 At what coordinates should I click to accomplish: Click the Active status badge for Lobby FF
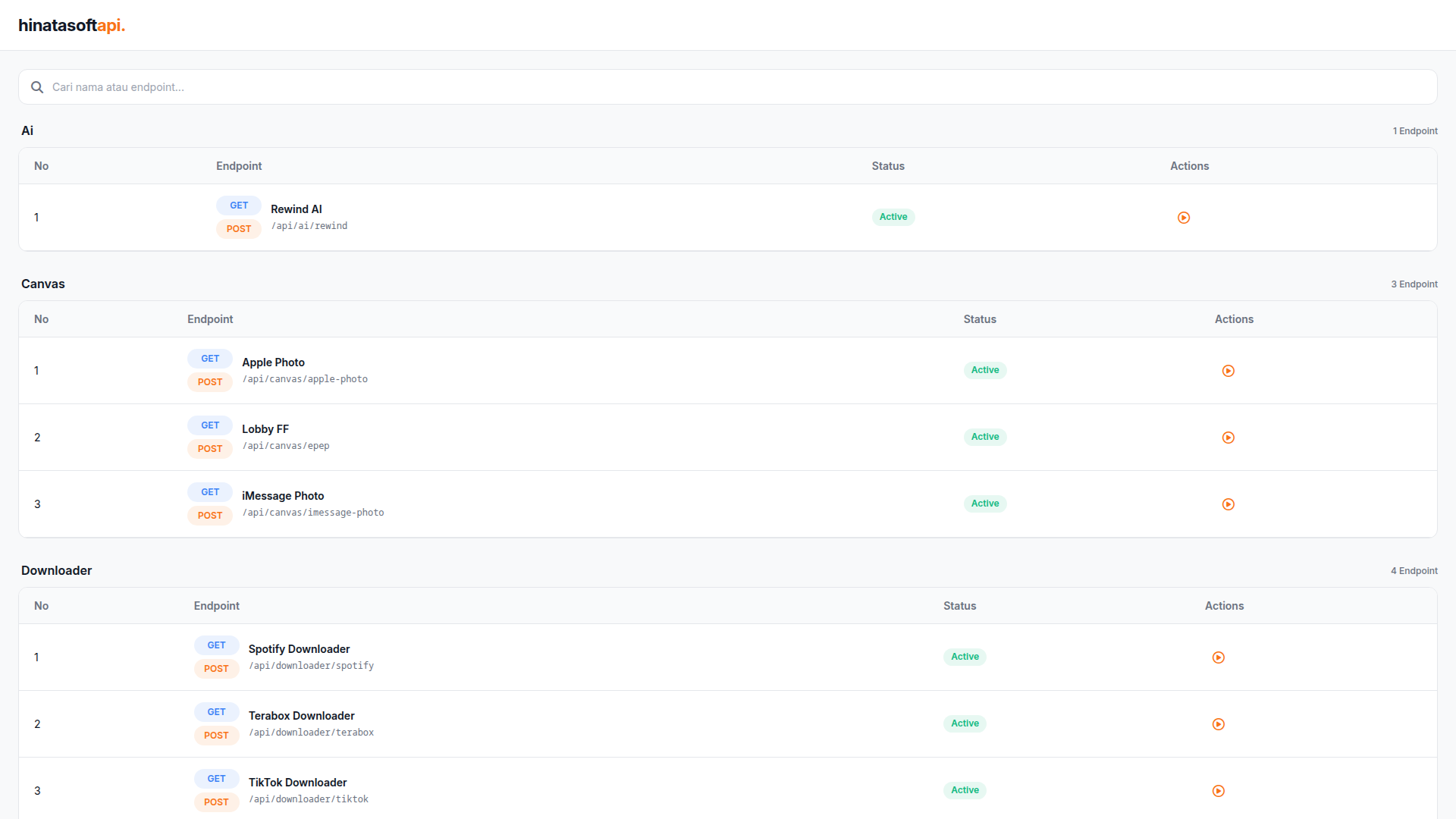(x=985, y=437)
